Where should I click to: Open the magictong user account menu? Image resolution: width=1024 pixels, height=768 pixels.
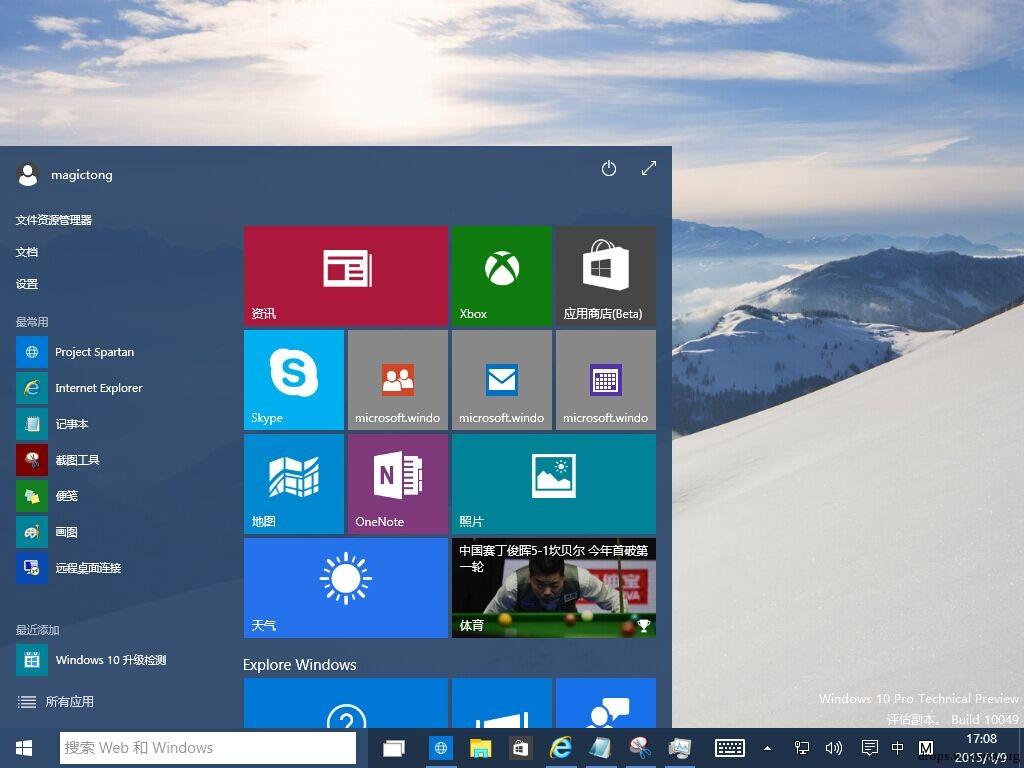[65, 175]
